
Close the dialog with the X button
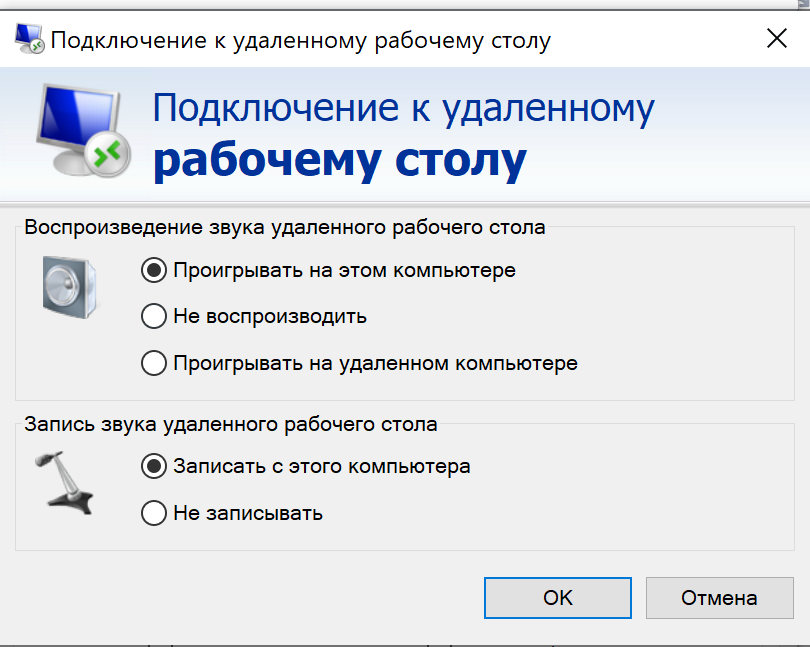(x=777, y=39)
